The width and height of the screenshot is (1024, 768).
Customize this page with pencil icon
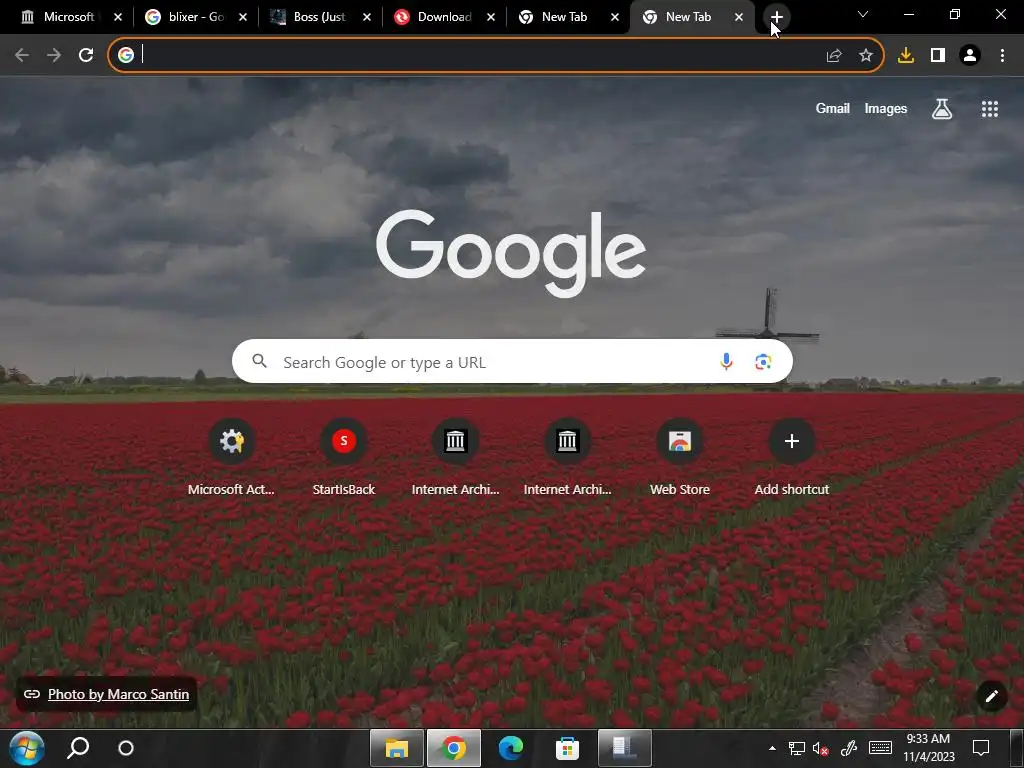coord(991,696)
